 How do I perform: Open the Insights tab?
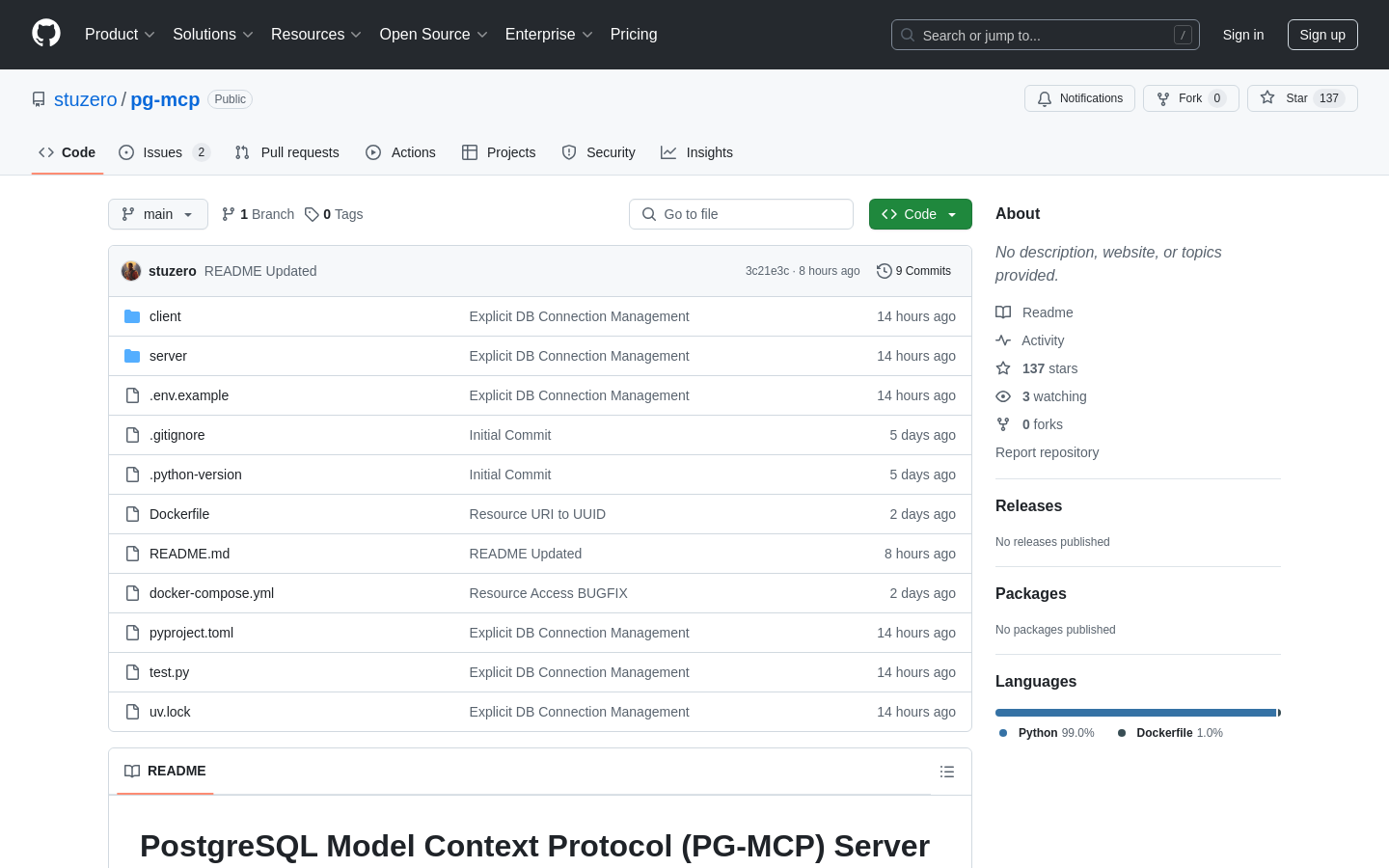[x=696, y=152]
